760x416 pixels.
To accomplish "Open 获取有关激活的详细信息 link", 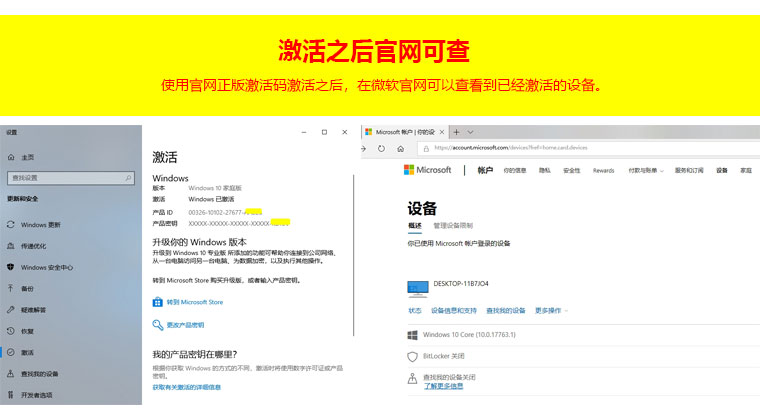I will (x=187, y=386).
